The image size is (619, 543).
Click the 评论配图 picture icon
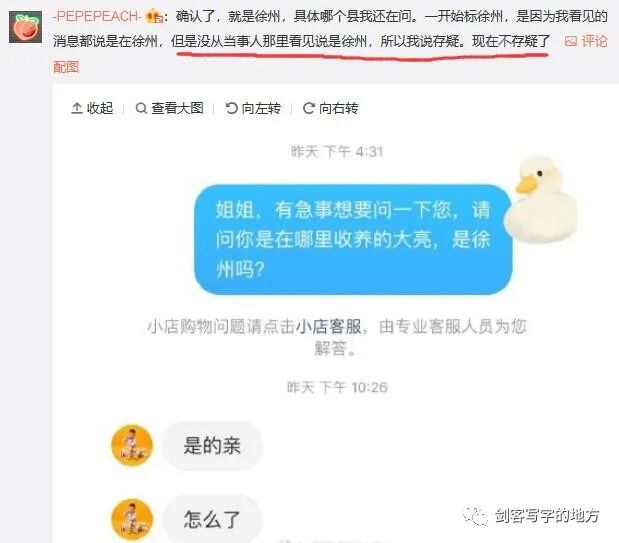571,41
